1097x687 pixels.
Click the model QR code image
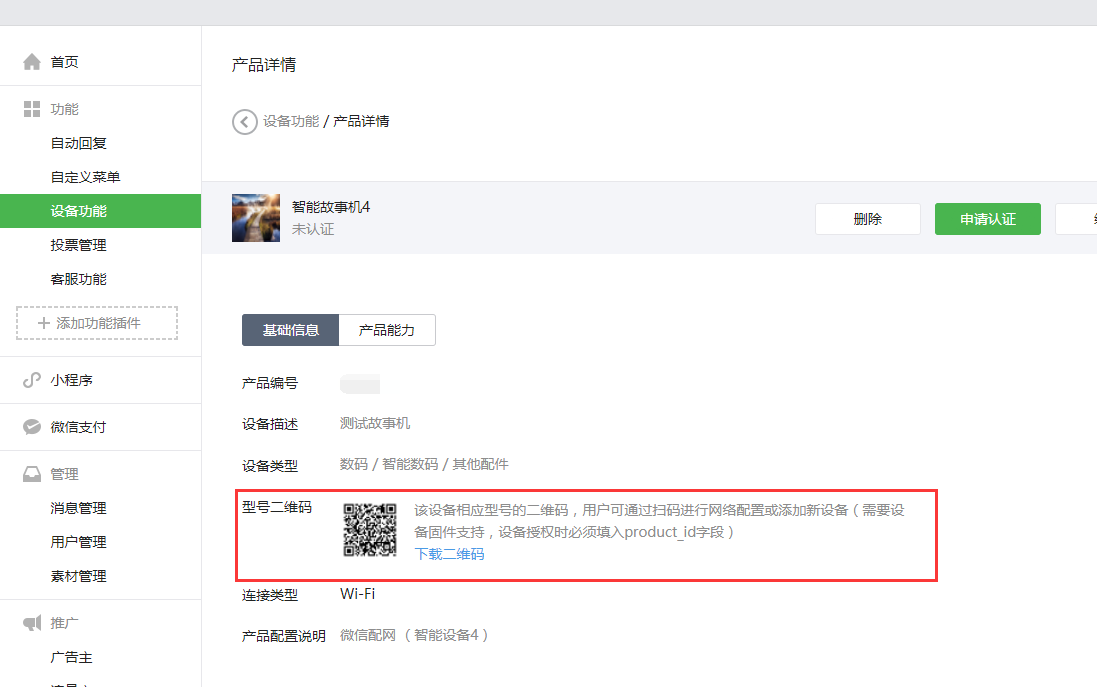click(370, 529)
